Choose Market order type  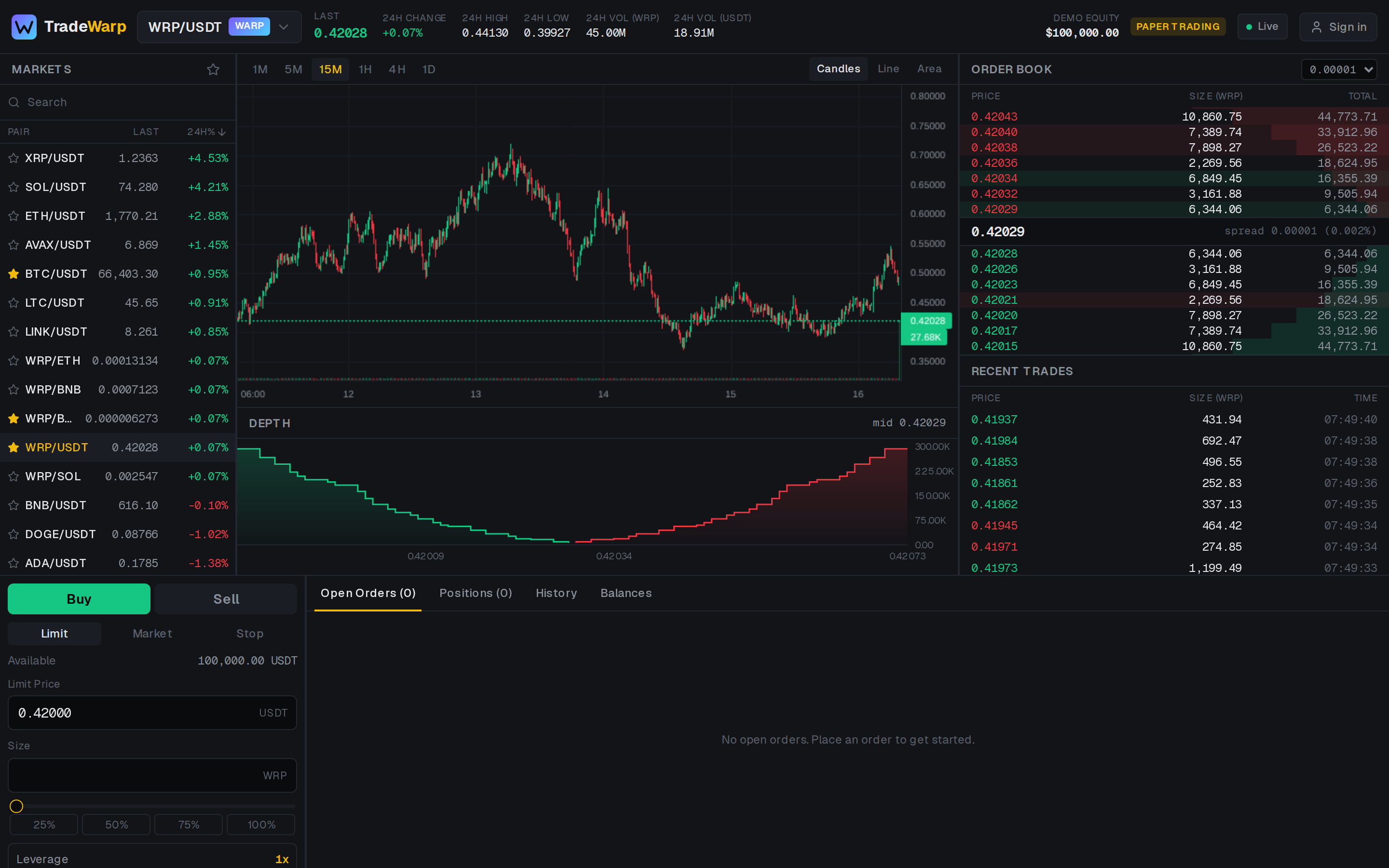[152, 633]
